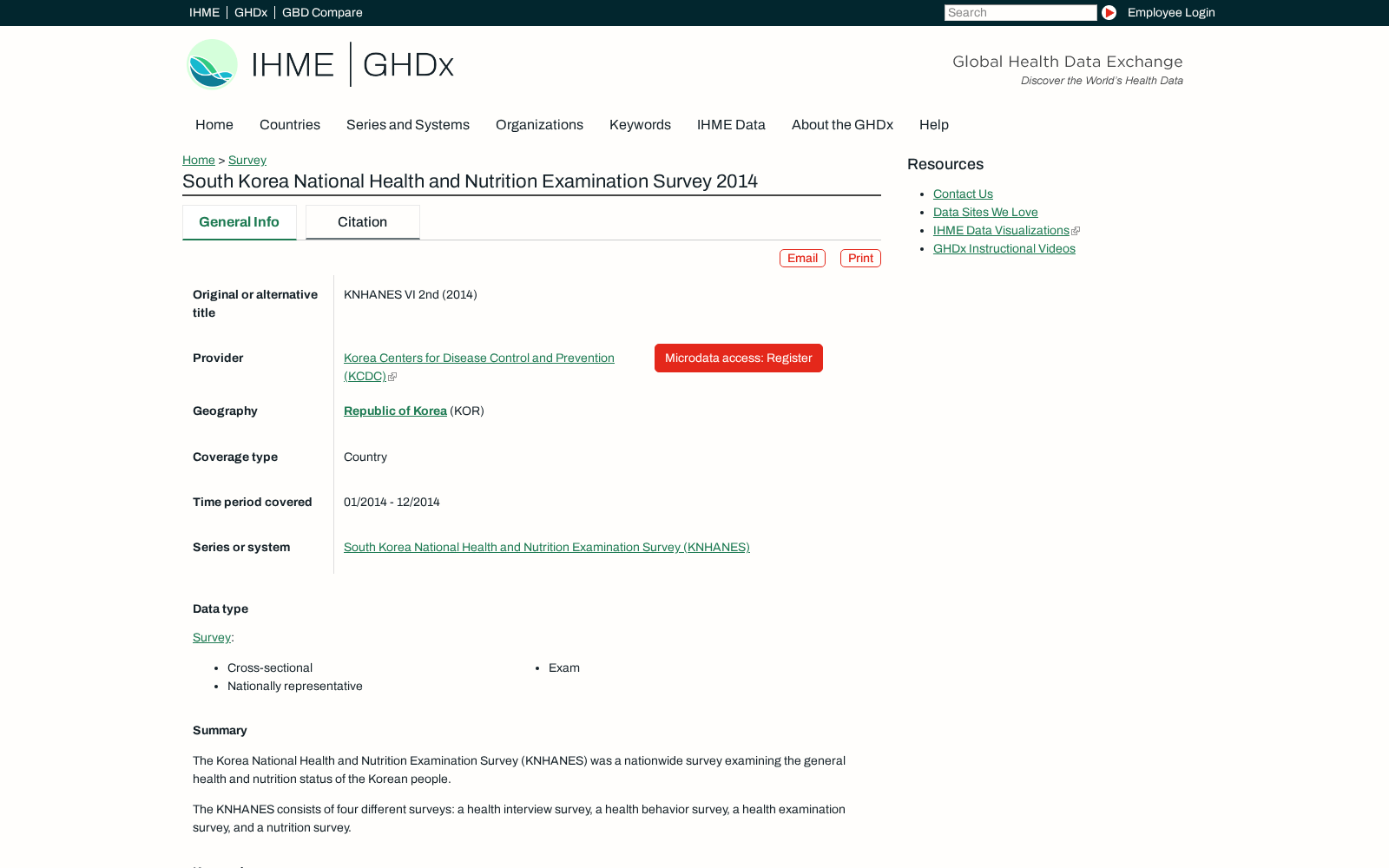This screenshot has width=1389, height=868.
Task: Open the Keywords menu item
Action: (x=640, y=125)
